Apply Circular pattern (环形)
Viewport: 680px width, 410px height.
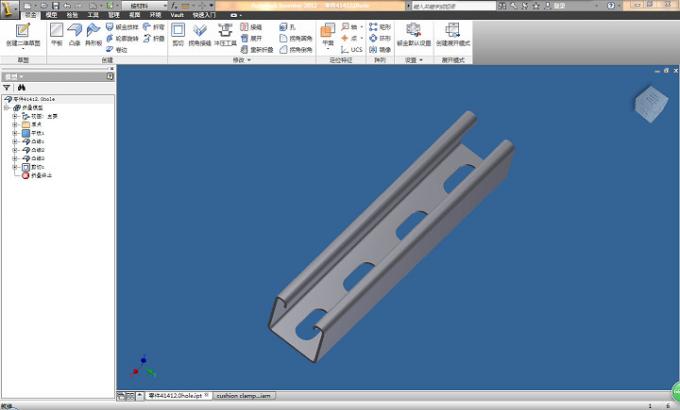pyautogui.click(x=380, y=38)
